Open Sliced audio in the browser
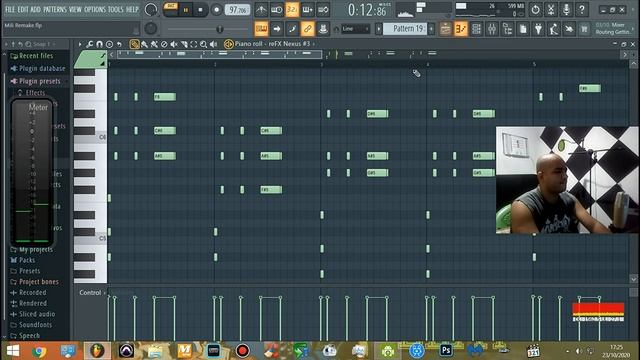This screenshot has width=640, height=360. coord(37,314)
